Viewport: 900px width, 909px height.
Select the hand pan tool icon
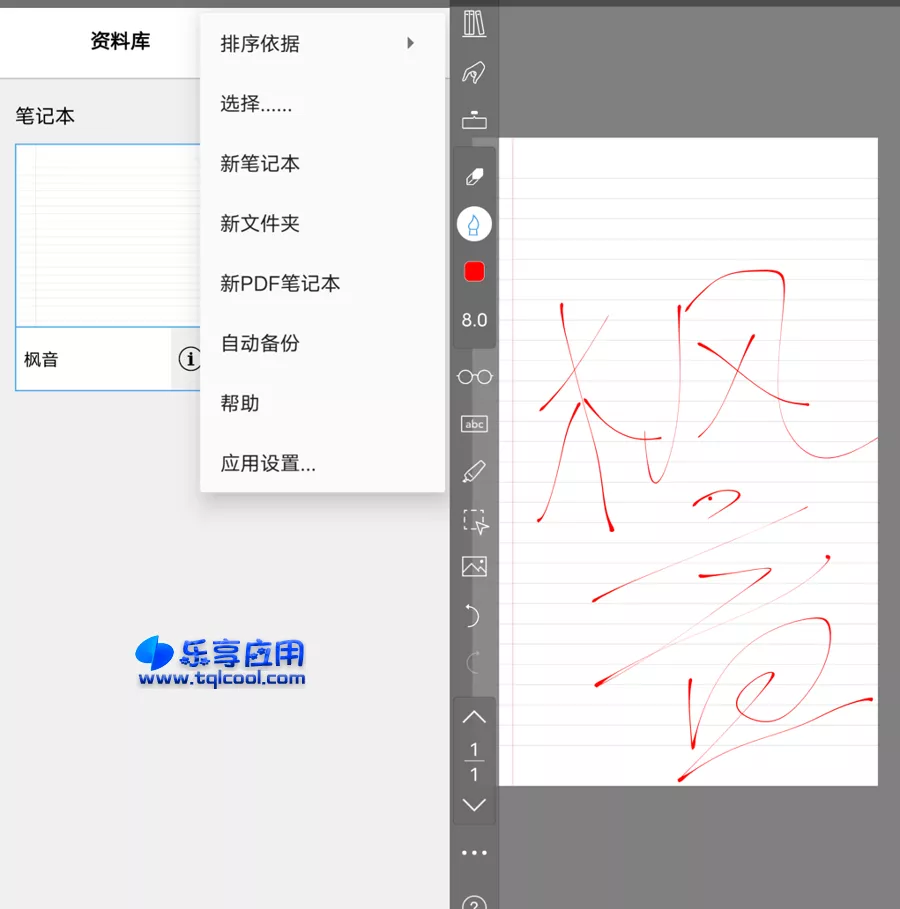(473, 72)
